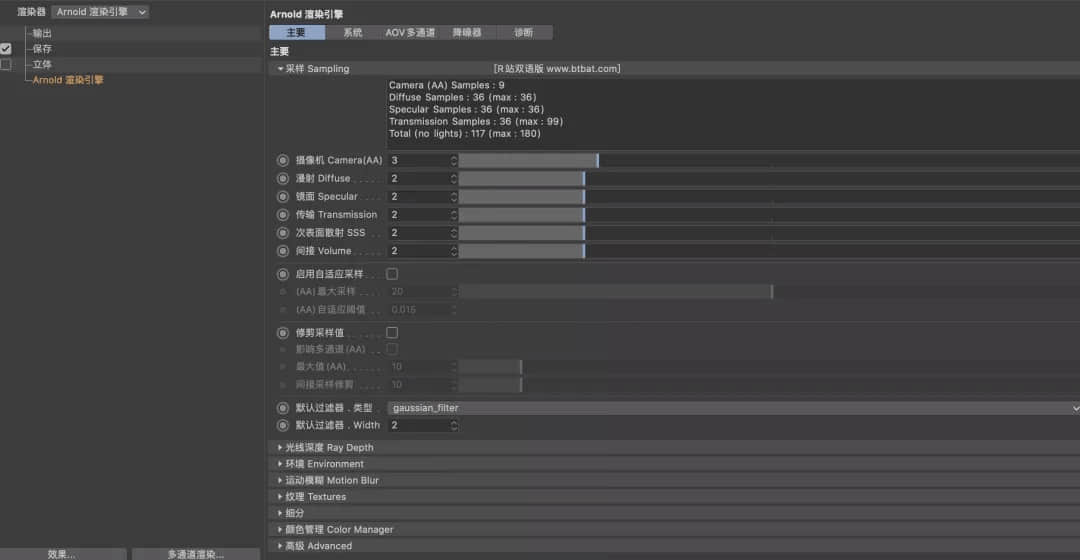Switch to the 降噪器 tab
Screen dimensions: 1080x560
[467, 32]
